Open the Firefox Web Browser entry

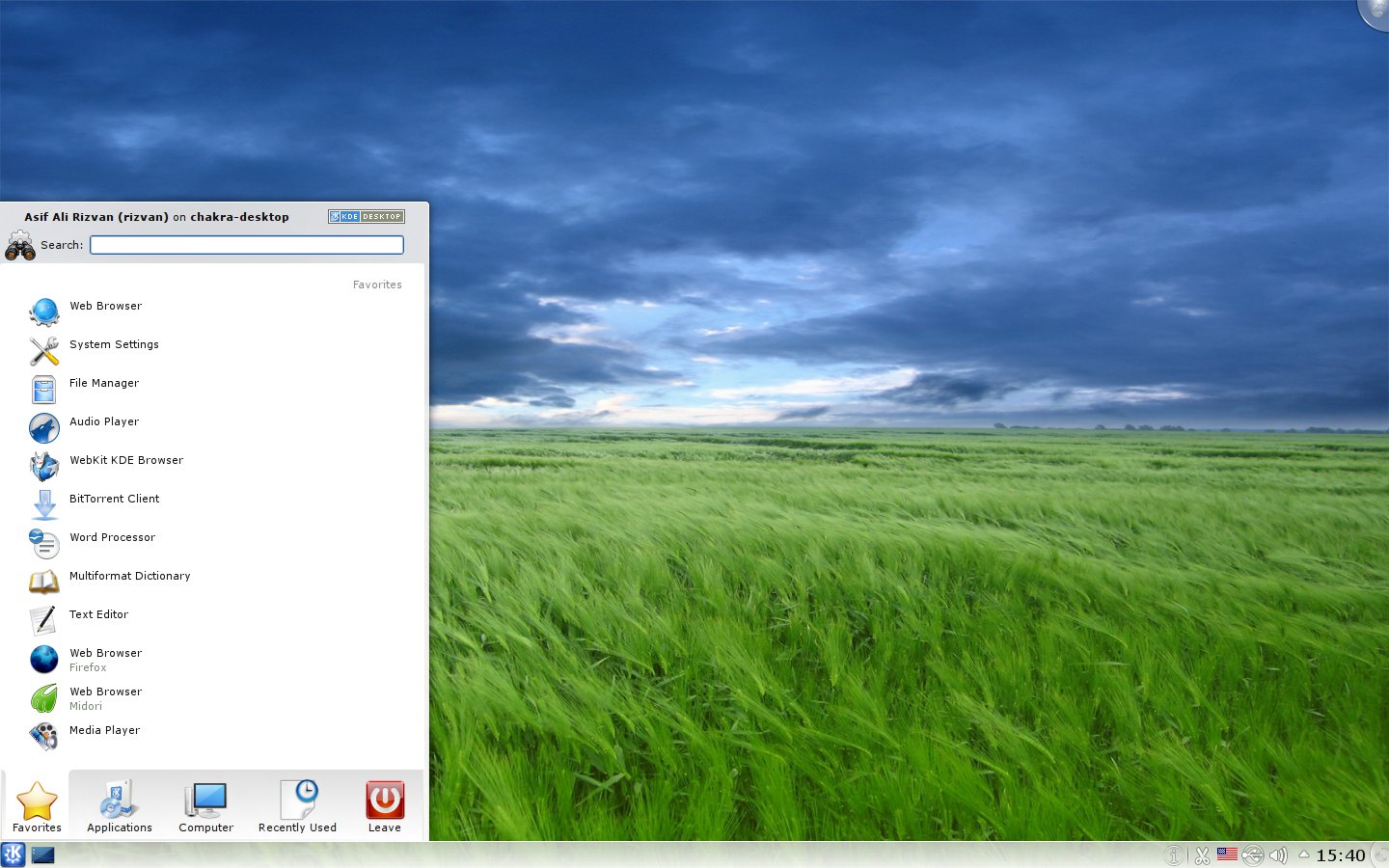[x=212, y=660]
